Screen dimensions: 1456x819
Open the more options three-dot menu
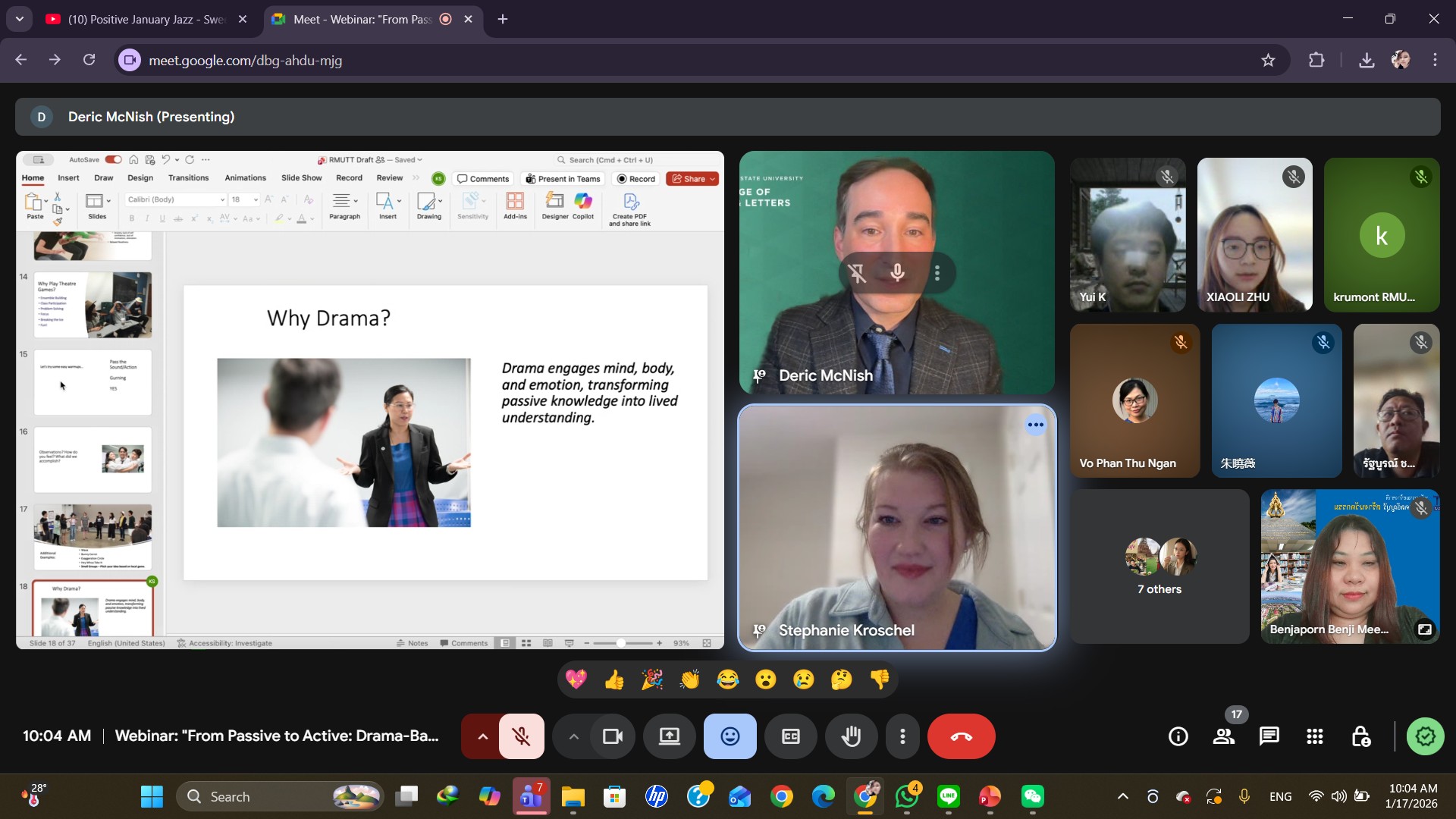902,736
